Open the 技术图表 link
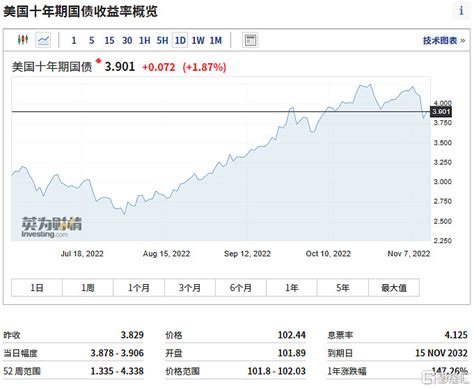The width and height of the screenshot is (474, 389). pos(444,41)
